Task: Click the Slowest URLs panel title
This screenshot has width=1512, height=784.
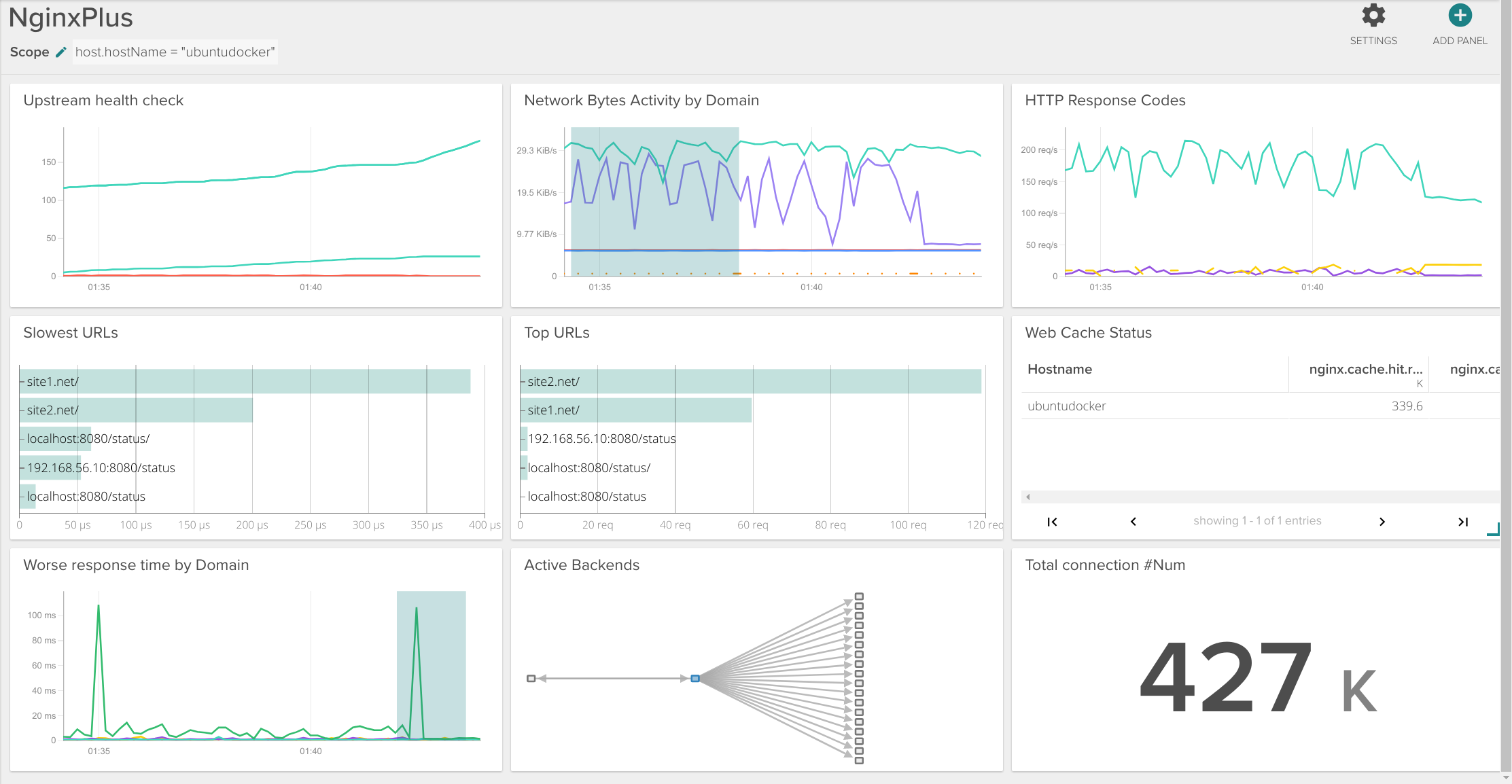Action: 71,333
